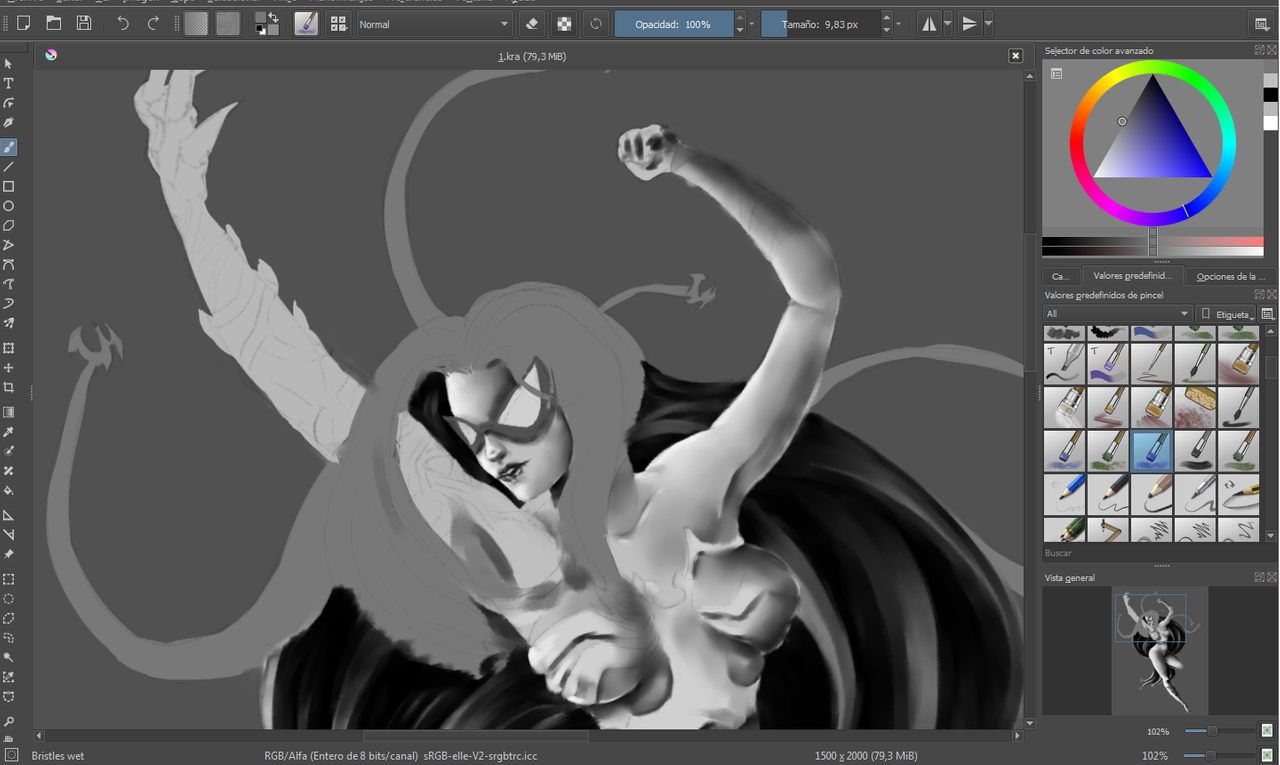Select the Assistant tool

(9, 515)
